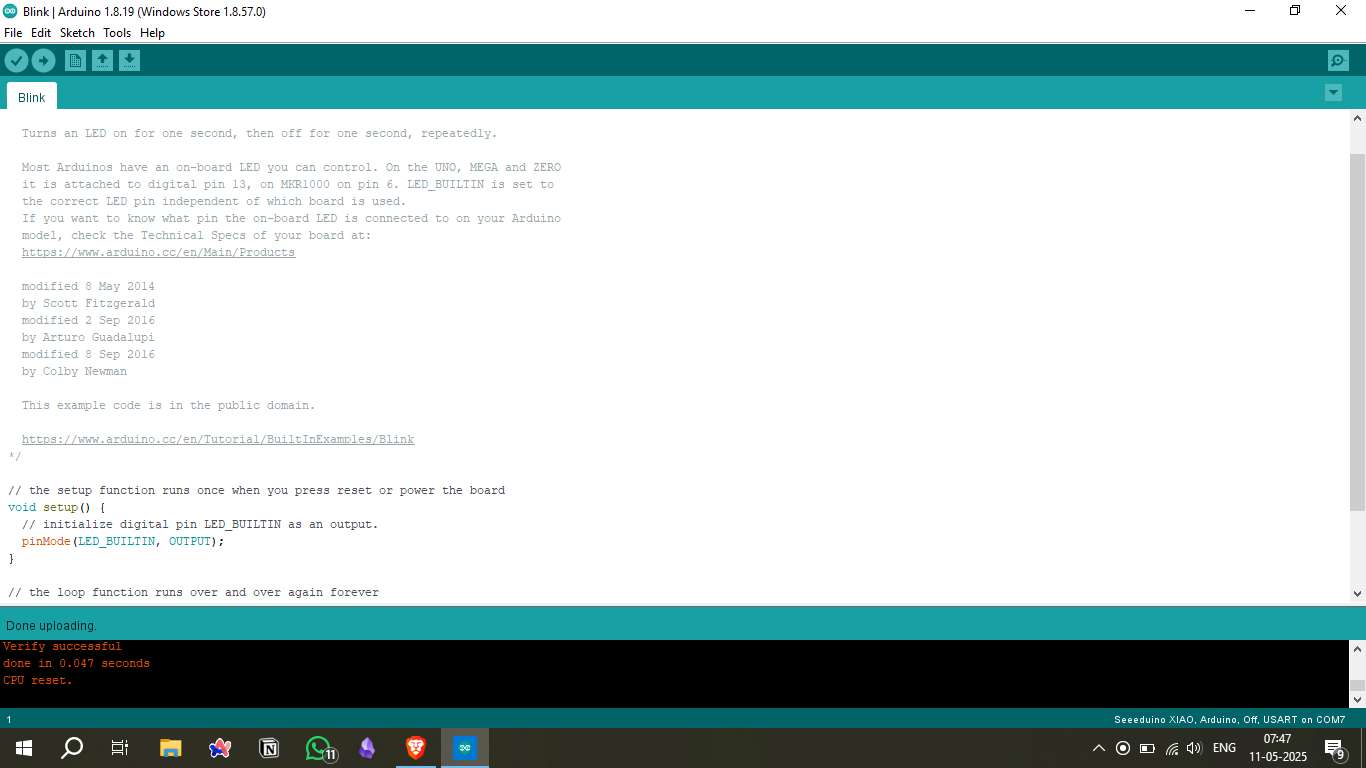Open the Wi-Fi network tray icon

click(x=1171, y=748)
